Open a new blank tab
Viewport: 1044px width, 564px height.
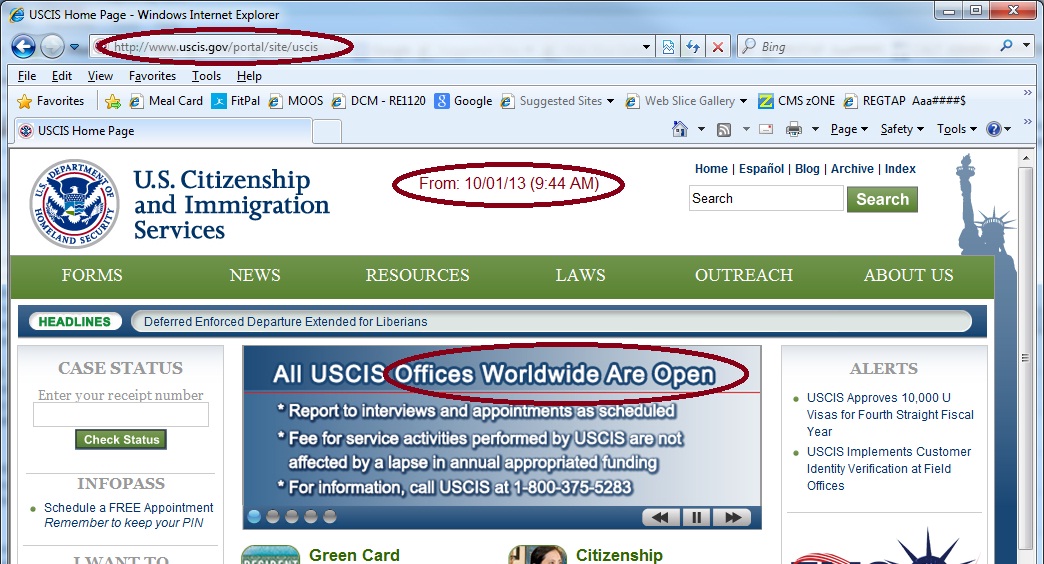[327, 131]
